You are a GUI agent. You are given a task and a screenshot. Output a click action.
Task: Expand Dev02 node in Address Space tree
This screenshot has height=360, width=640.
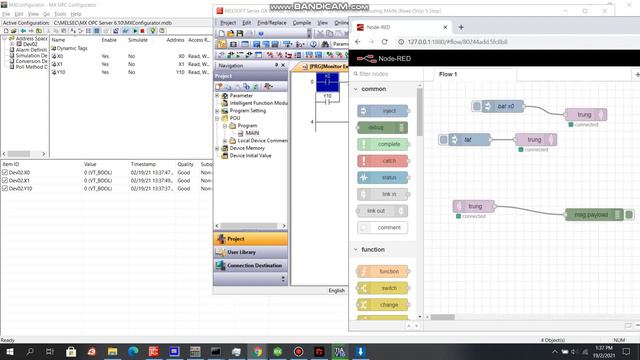coord(12,44)
